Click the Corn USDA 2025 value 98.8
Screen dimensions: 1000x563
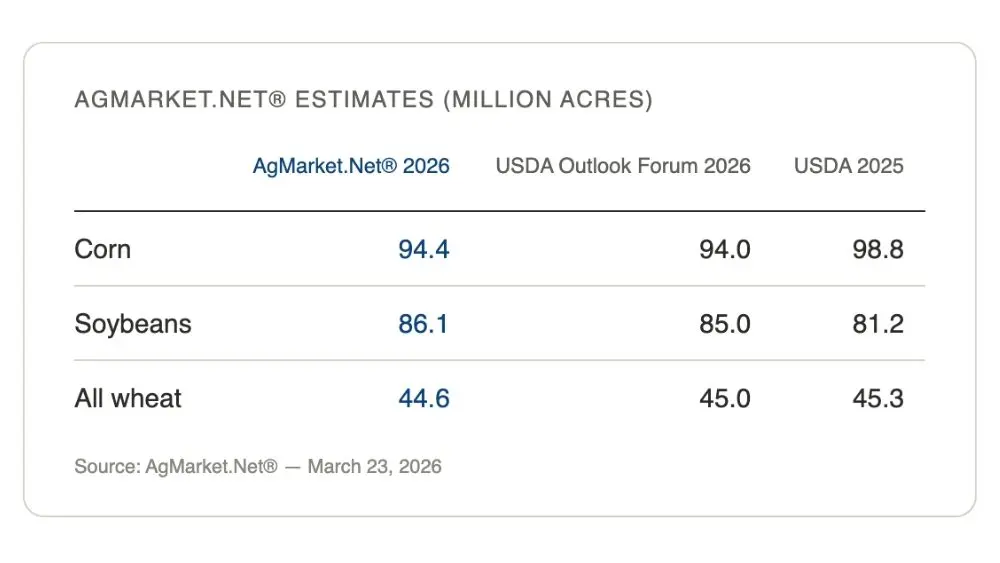(x=878, y=249)
